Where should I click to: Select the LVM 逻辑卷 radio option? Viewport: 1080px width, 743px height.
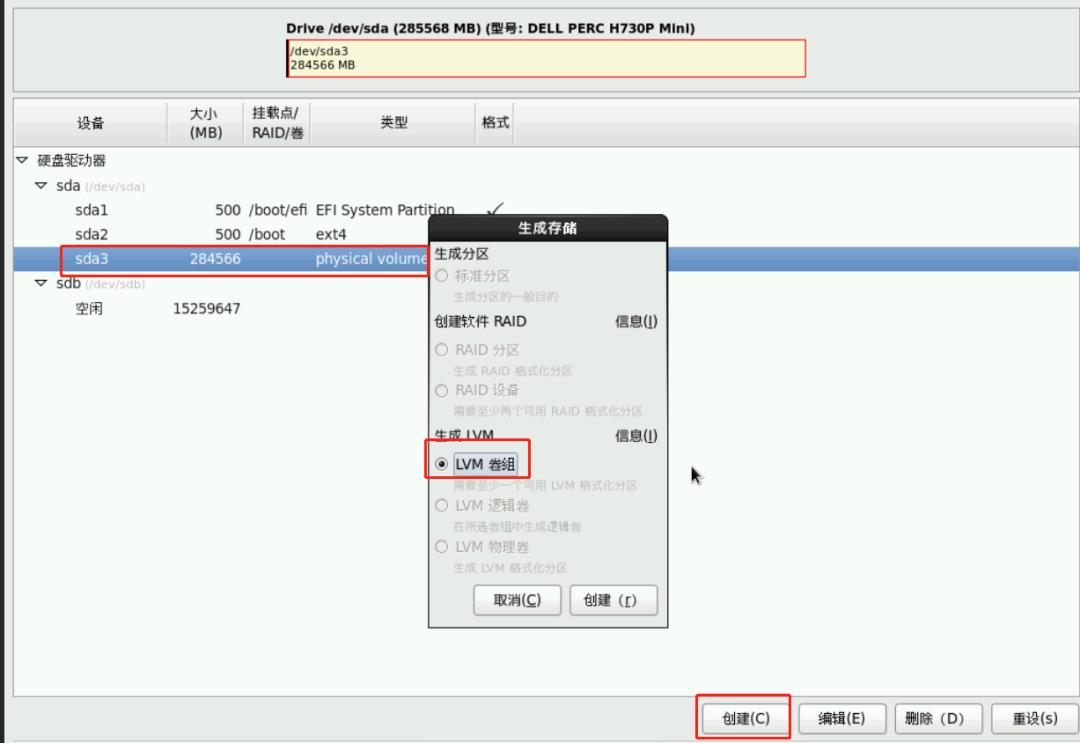(442, 505)
